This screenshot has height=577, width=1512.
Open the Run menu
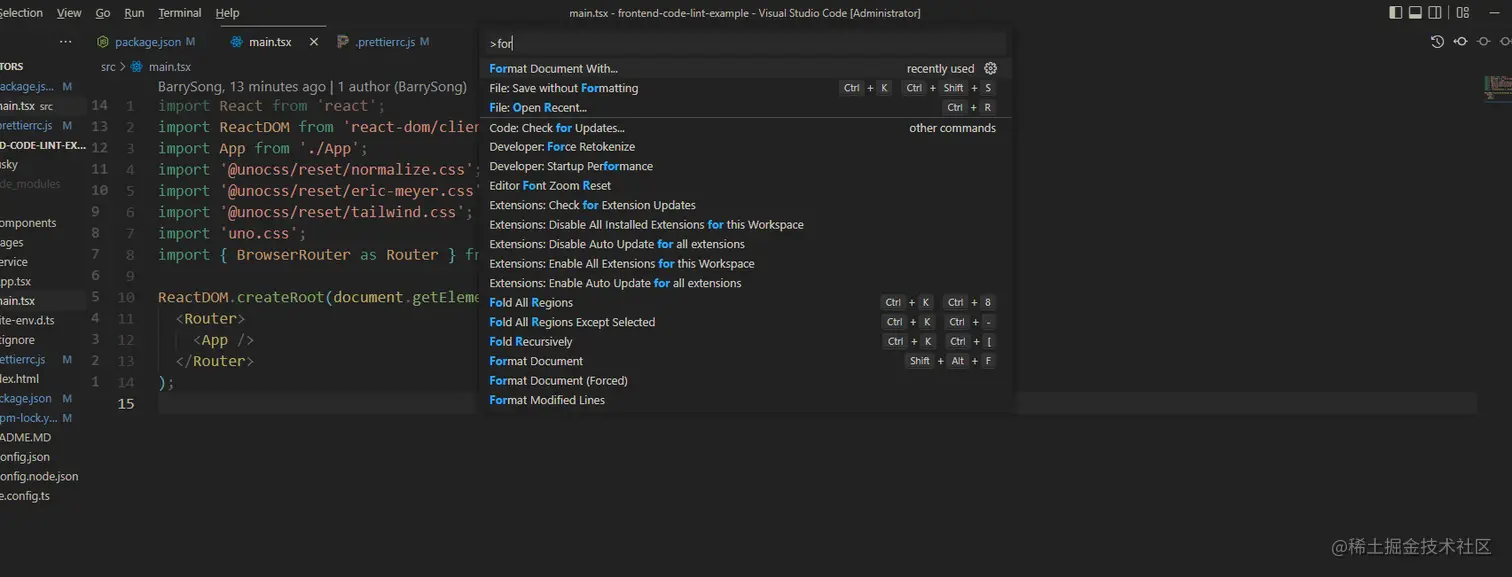click(134, 13)
